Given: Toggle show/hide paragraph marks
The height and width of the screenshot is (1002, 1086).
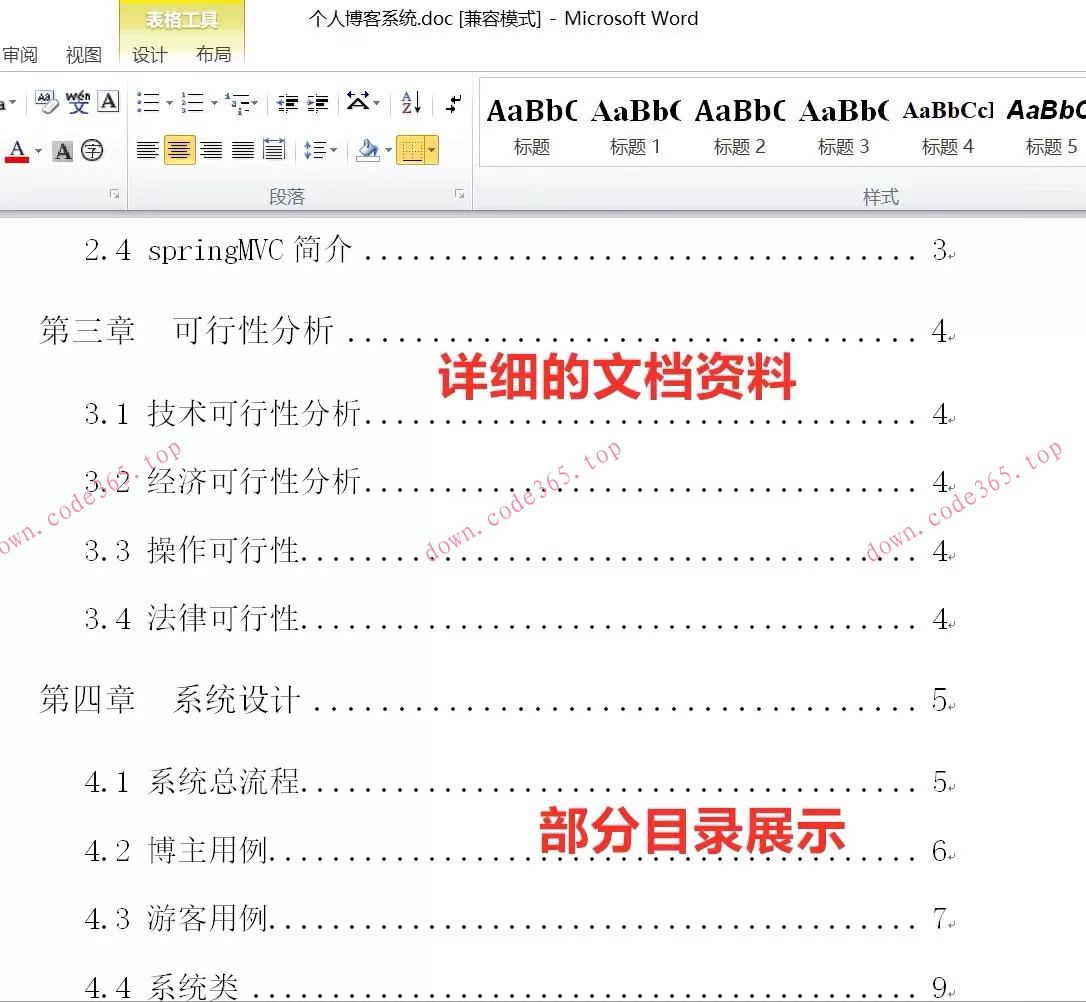Looking at the screenshot, I should pos(454,102).
